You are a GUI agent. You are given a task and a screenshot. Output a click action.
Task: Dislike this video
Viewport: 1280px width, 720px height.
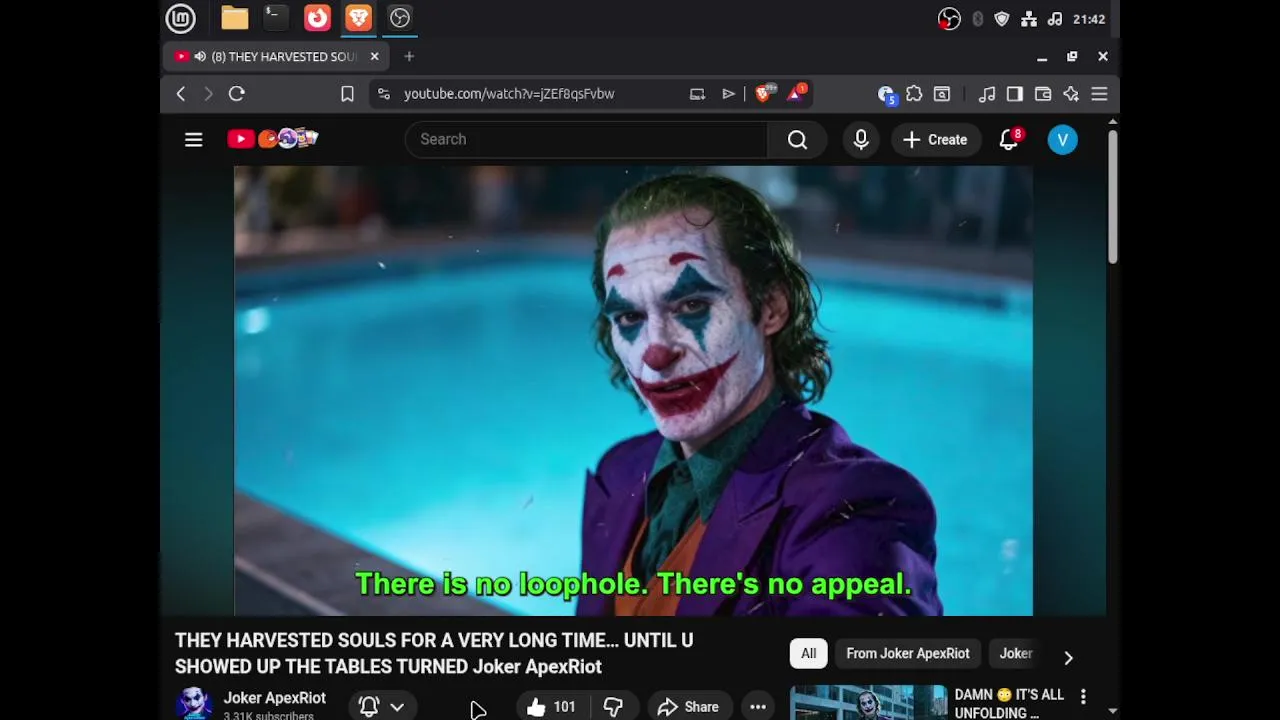pyautogui.click(x=613, y=707)
